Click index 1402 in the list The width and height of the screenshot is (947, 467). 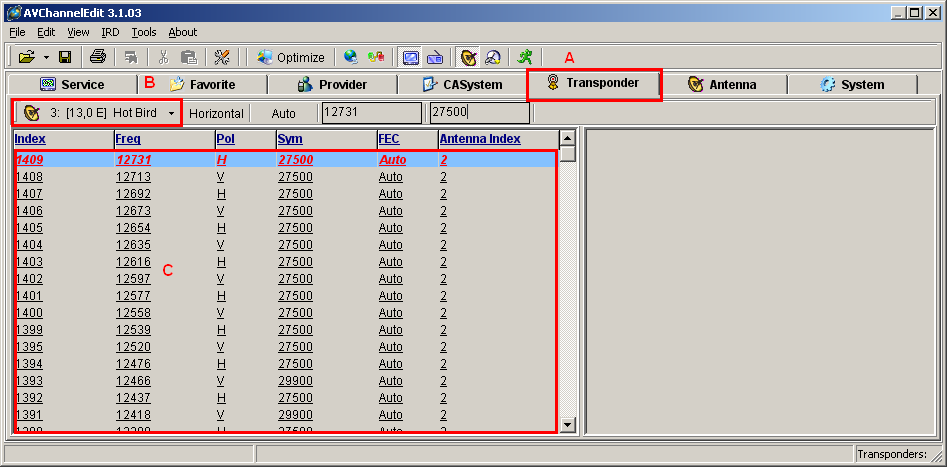pos(30,279)
